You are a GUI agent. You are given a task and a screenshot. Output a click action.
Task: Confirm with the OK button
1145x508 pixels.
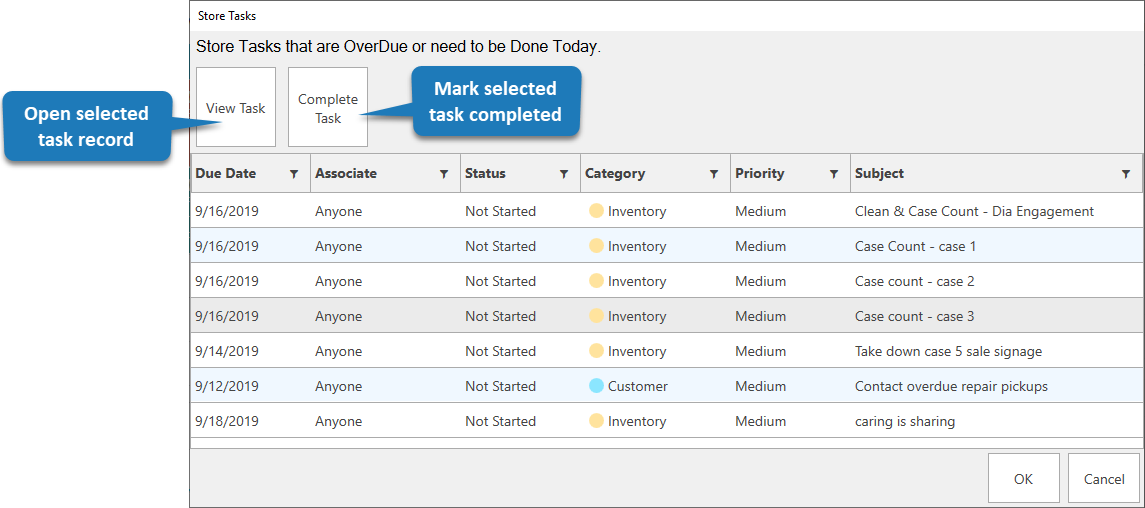pos(1023,479)
